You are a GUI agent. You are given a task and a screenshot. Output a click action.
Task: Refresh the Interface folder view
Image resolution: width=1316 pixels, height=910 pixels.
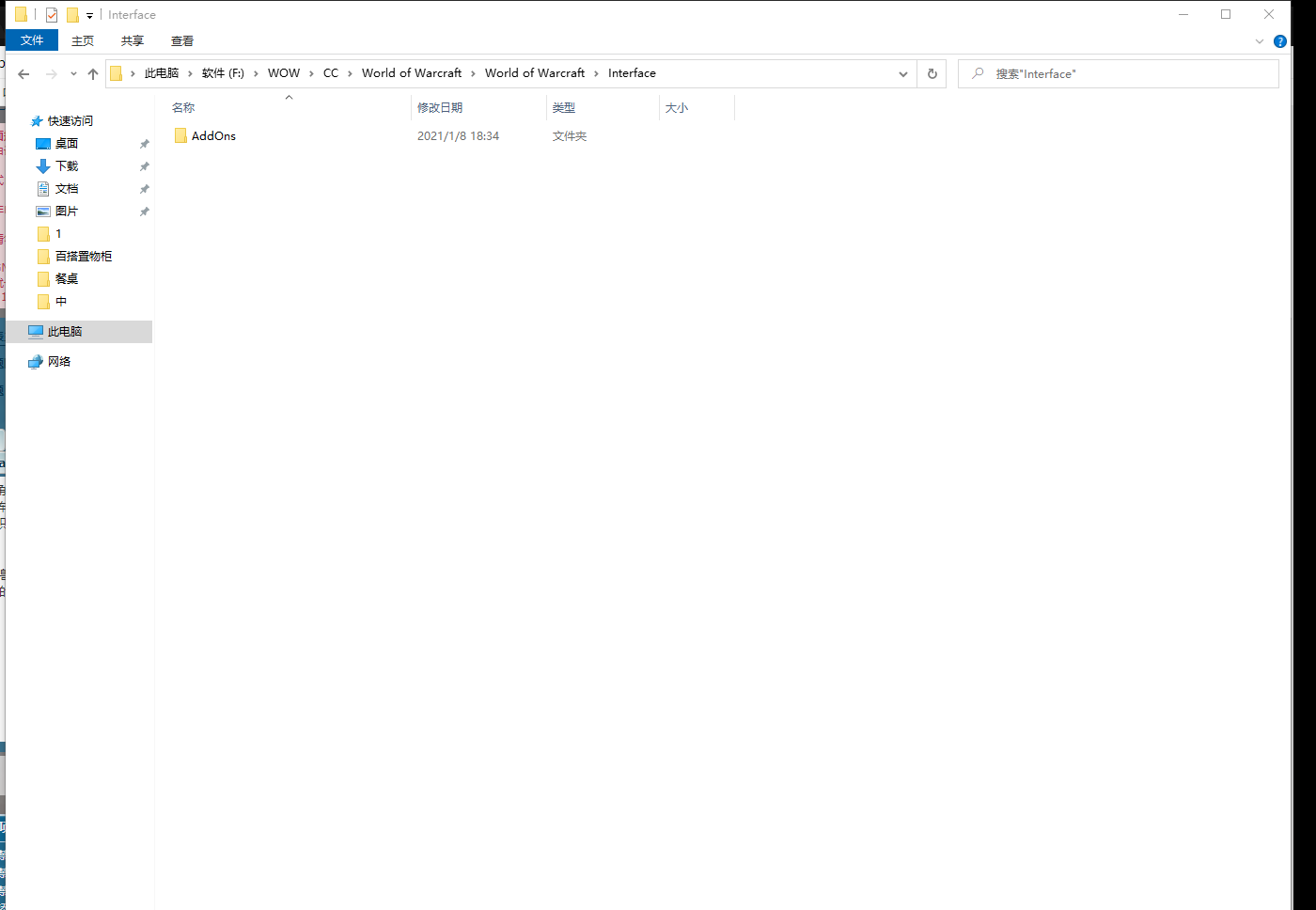tap(932, 73)
